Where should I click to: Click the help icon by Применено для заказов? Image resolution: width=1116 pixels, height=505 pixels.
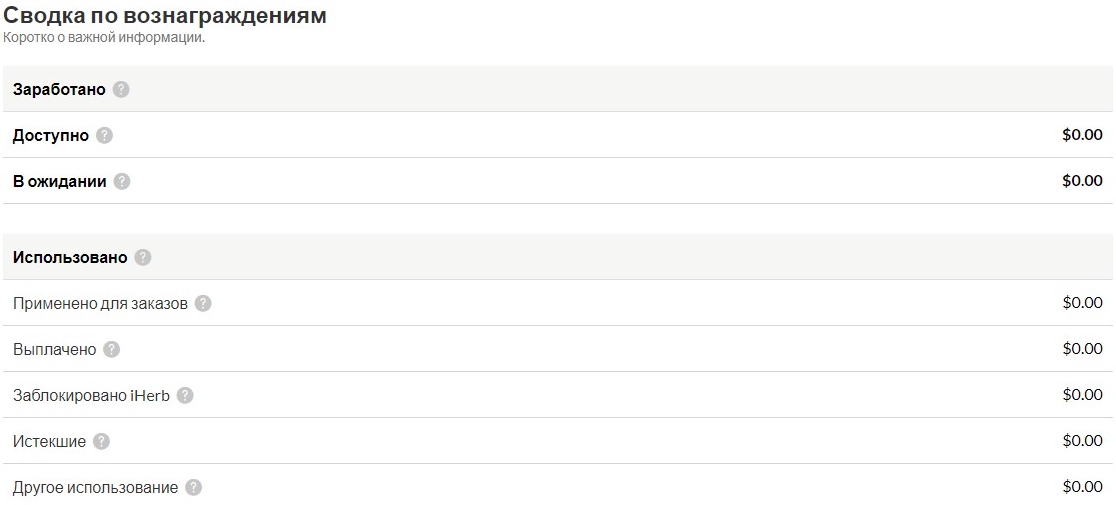[x=203, y=304]
